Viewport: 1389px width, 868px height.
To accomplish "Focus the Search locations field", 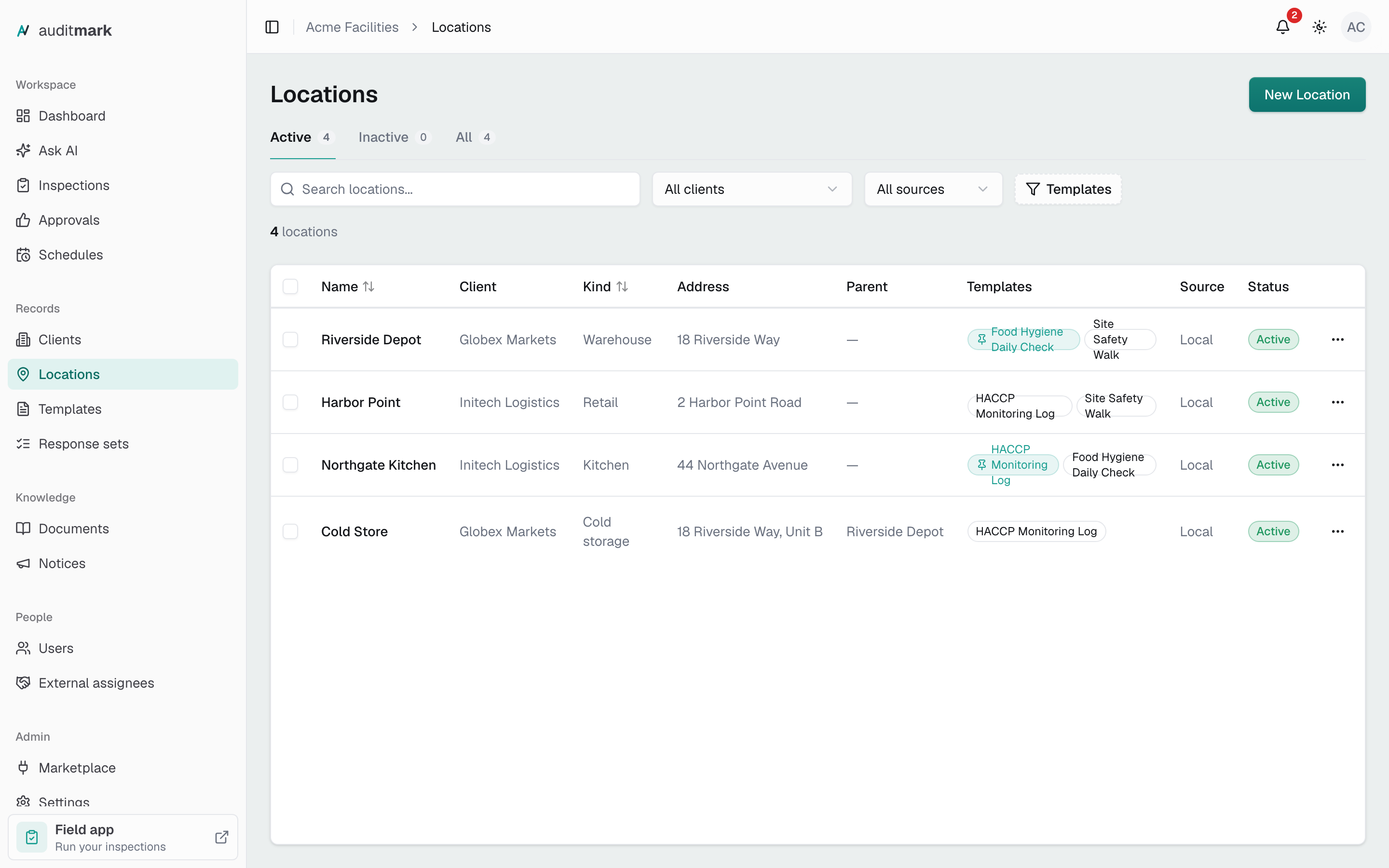I will pyautogui.click(x=455, y=189).
